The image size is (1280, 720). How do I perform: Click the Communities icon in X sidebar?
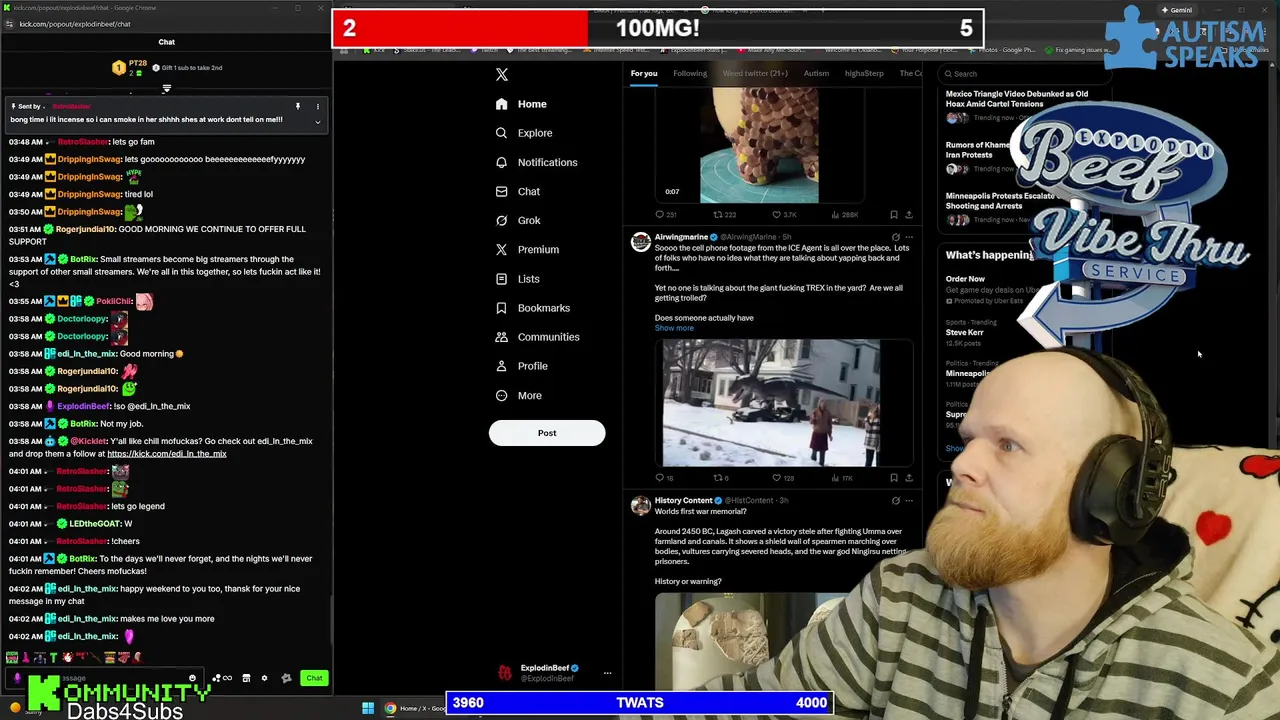click(501, 337)
